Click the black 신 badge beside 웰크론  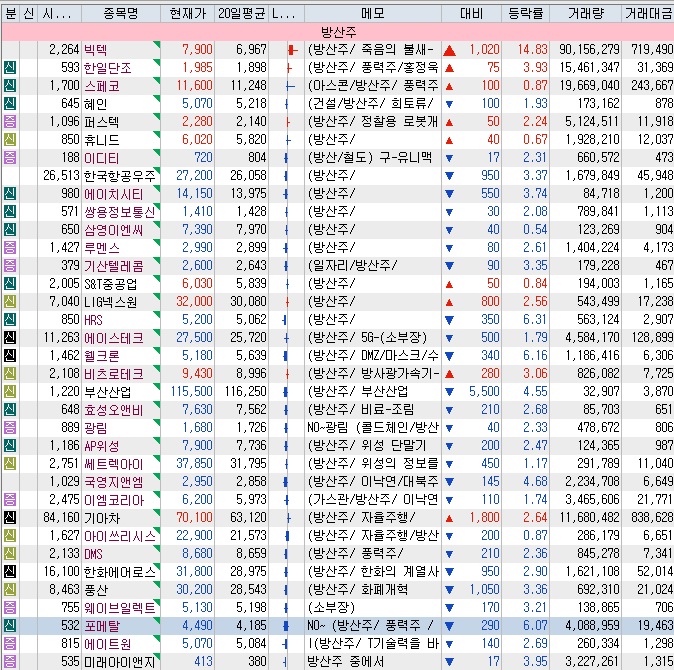[10, 356]
